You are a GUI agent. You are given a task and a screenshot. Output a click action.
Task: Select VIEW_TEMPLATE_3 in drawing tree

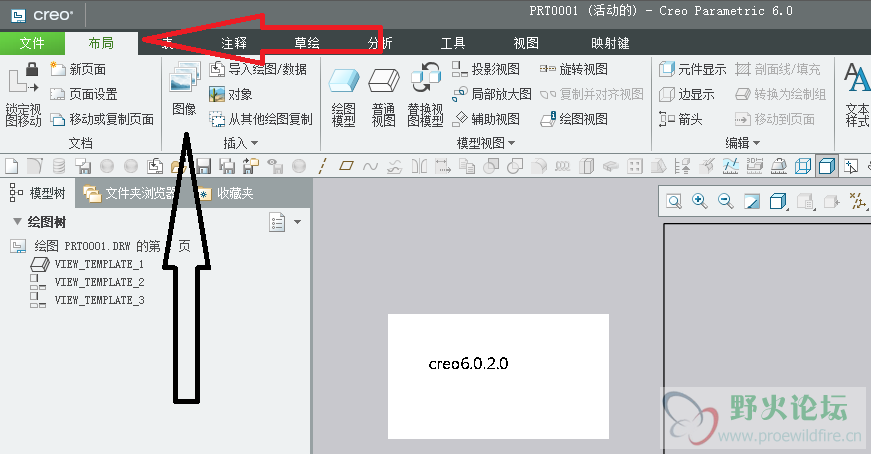[88, 300]
